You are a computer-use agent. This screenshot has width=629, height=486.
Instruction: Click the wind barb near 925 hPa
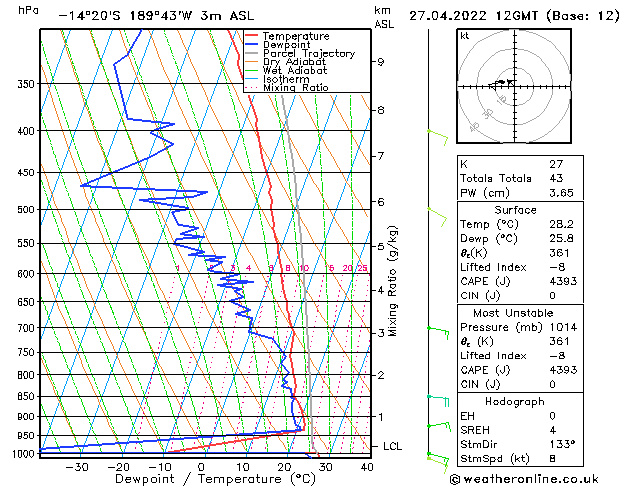pos(439,427)
